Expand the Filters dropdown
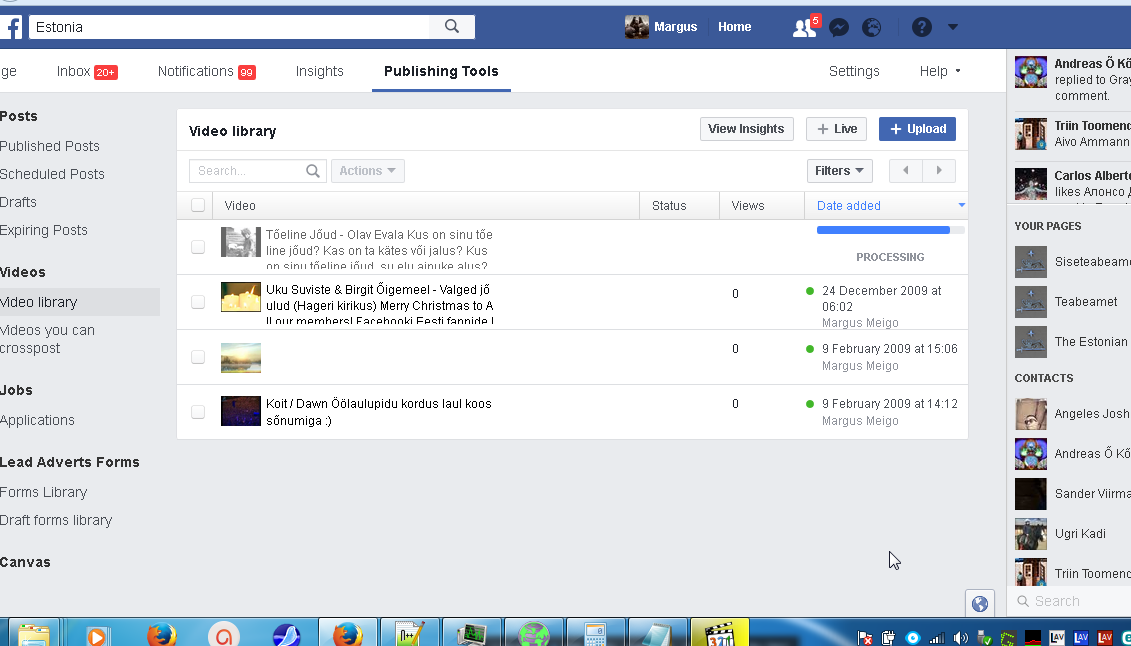The image size is (1131, 646). click(x=839, y=171)
